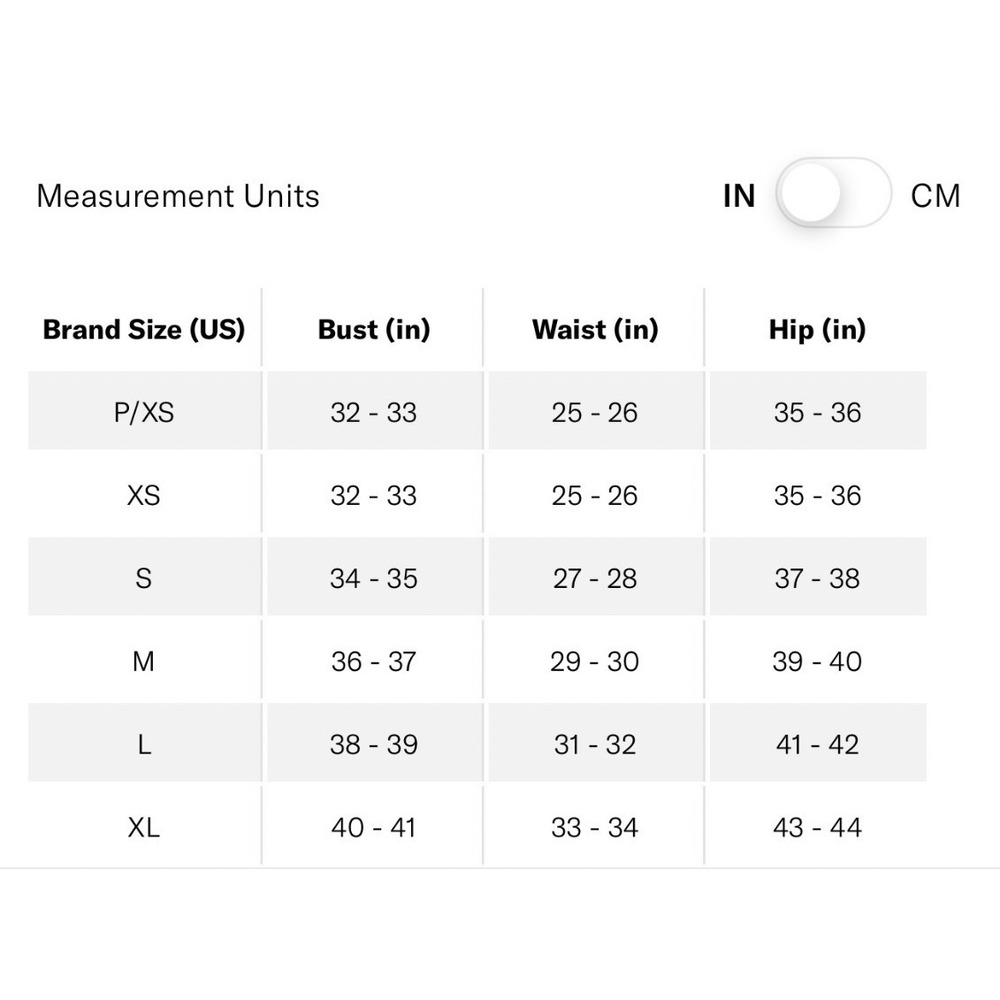Click the Hip (in) column header
This screenshot has height=1000, width=1000.
coord(818,330)
